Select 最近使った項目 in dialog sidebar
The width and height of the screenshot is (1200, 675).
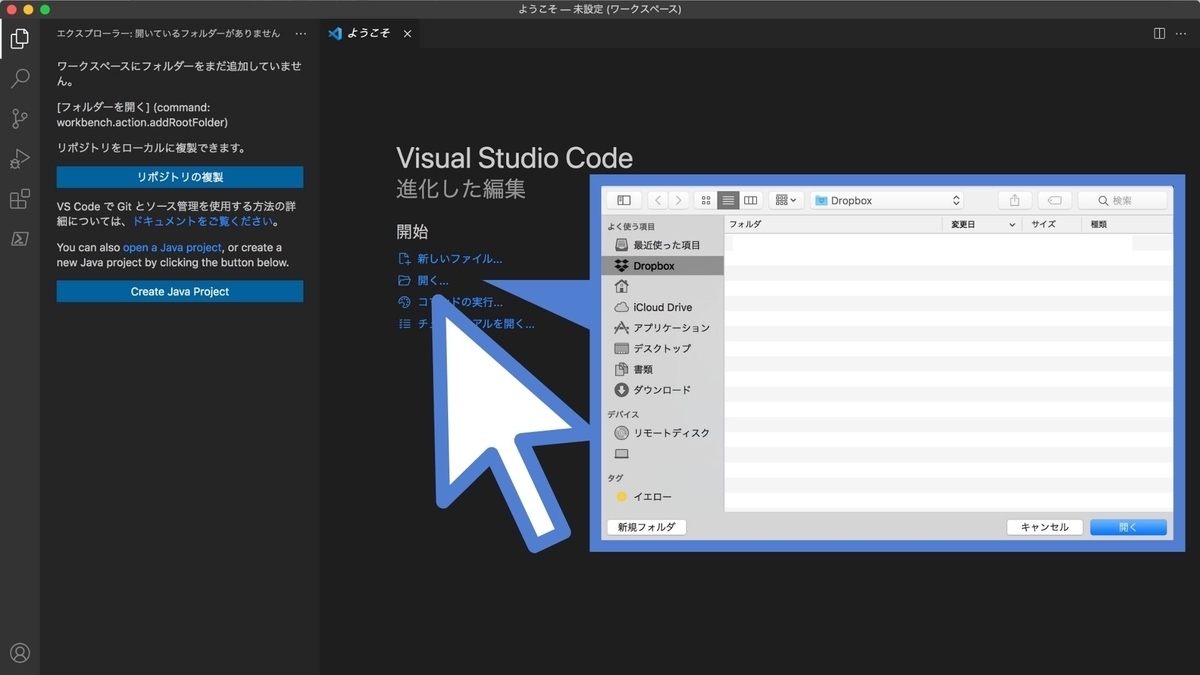pyautogui.click(x=662, y=245)
